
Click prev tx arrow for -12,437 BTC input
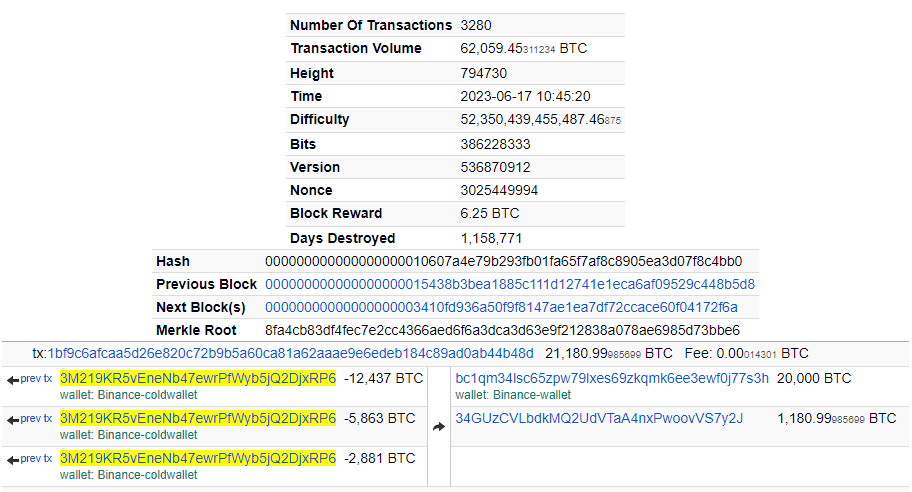tap(29, 379)
